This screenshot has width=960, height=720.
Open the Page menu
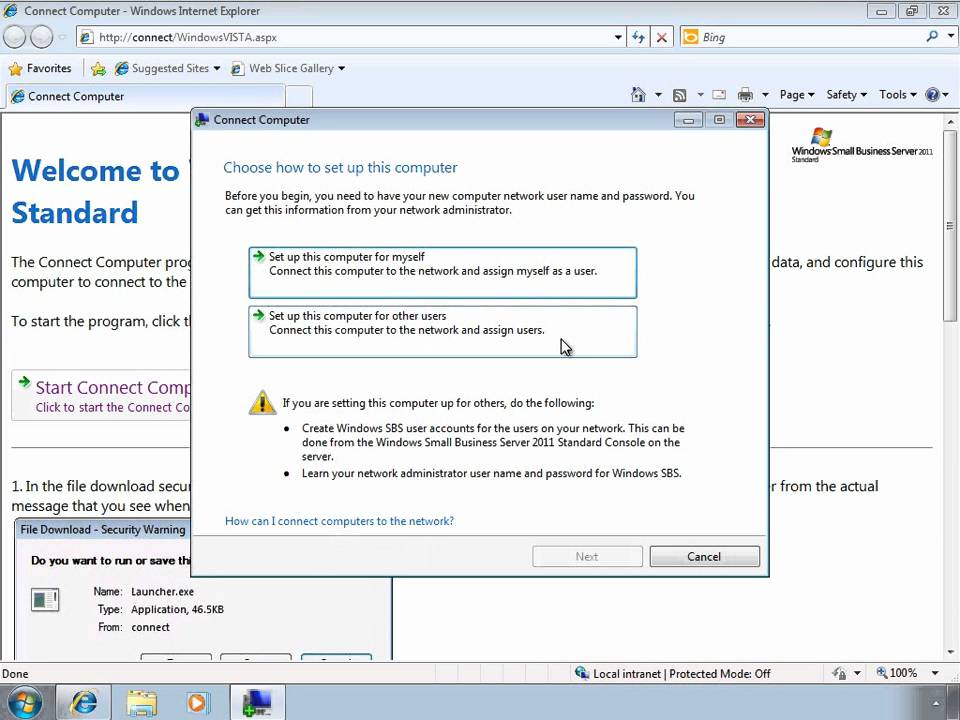click(797, 94)
